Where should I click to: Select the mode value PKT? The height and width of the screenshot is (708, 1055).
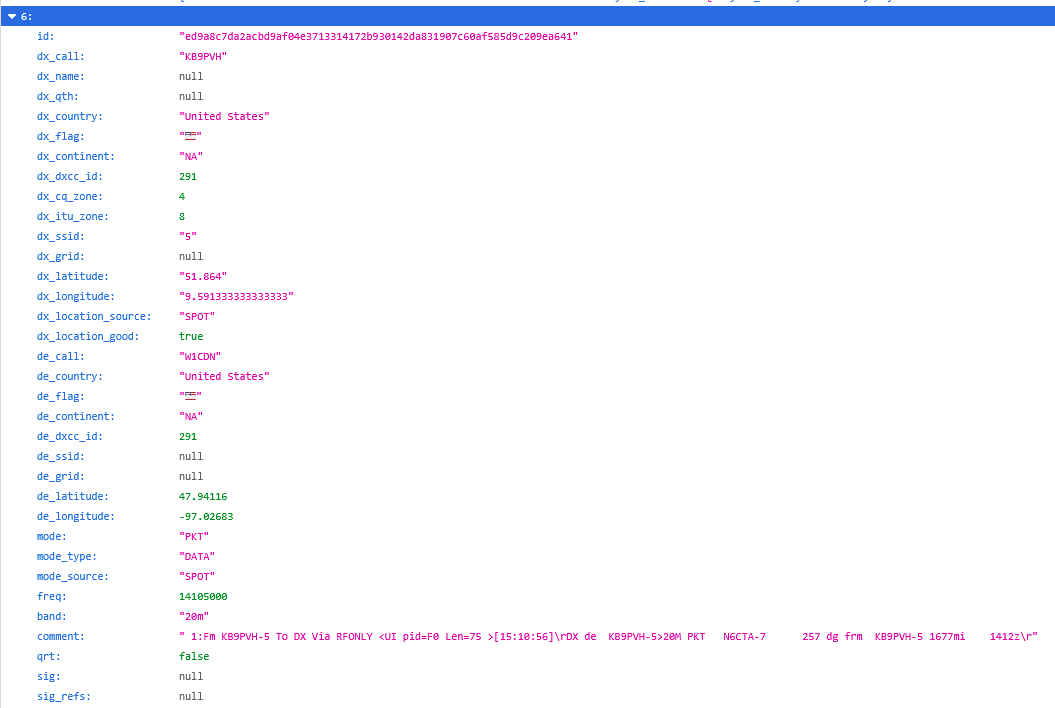194,537
